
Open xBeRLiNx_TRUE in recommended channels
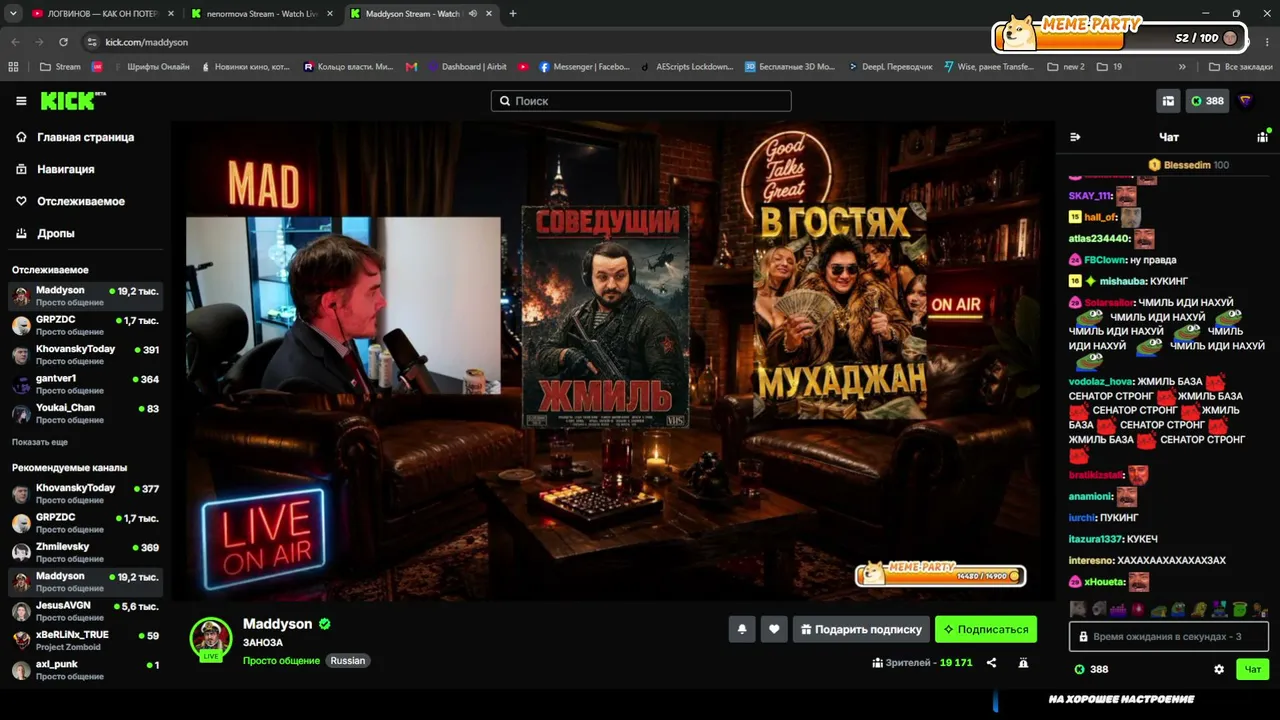tap(85, 640)
